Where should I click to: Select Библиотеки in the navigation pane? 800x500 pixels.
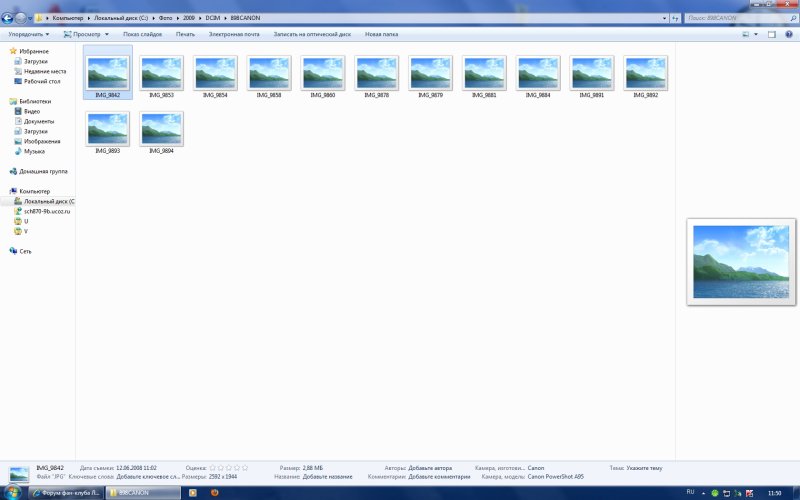[x=35, y=101]
